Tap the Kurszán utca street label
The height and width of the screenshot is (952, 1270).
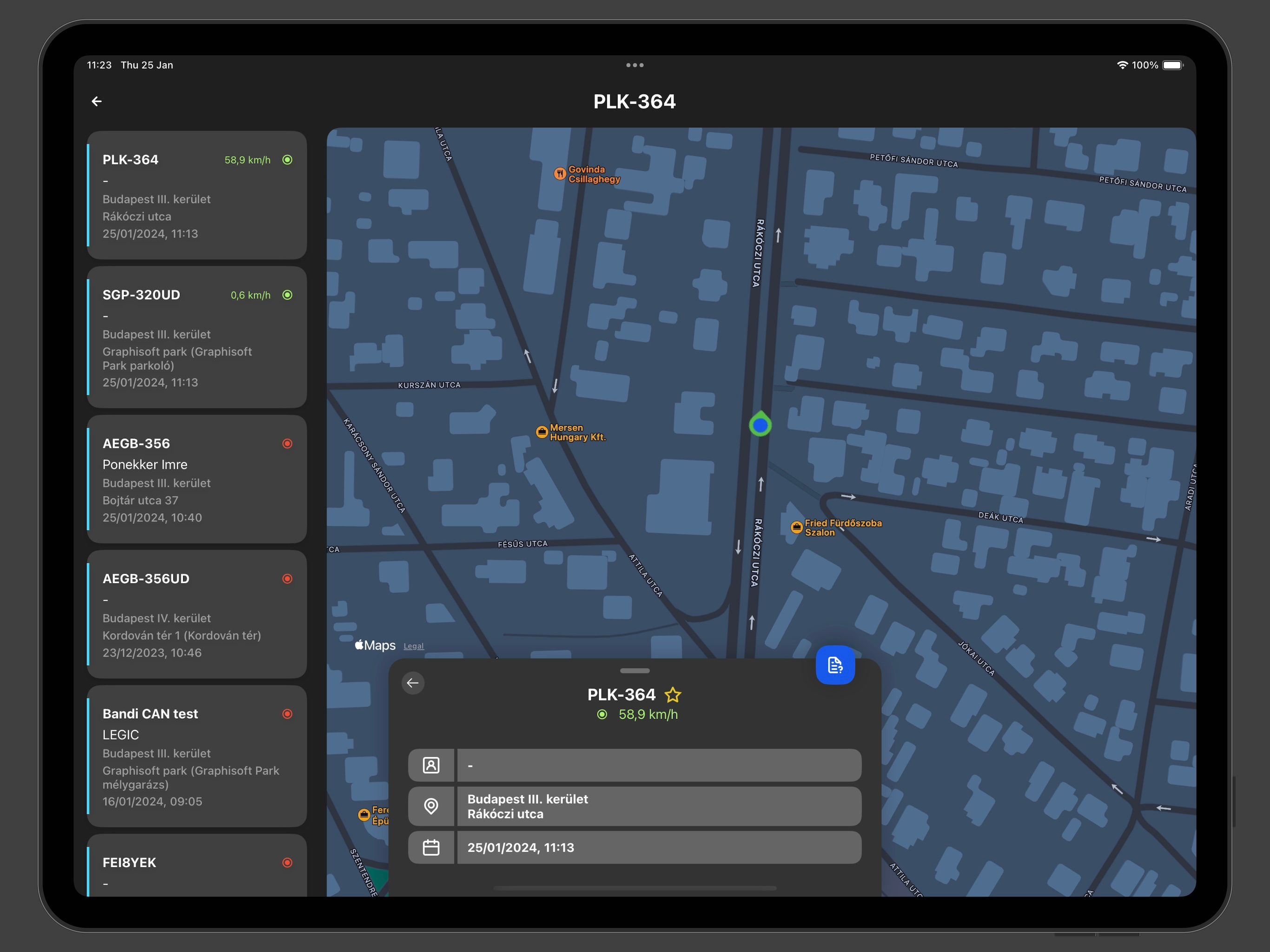(x=430, y=385)
